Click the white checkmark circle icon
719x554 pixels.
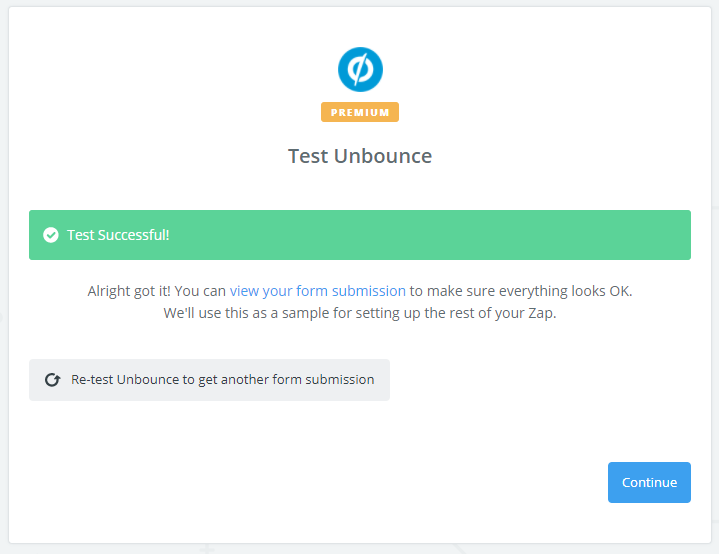[x=51, y=235]
